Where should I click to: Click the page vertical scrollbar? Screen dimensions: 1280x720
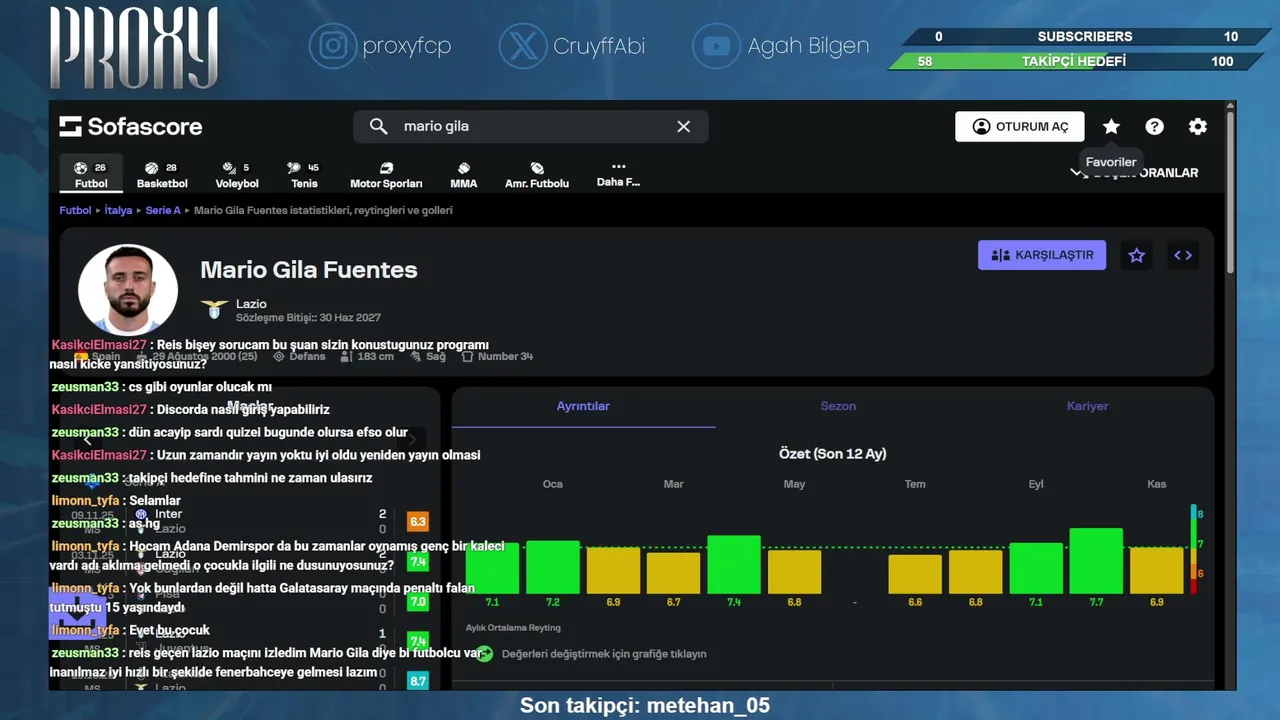(1230, 195)
